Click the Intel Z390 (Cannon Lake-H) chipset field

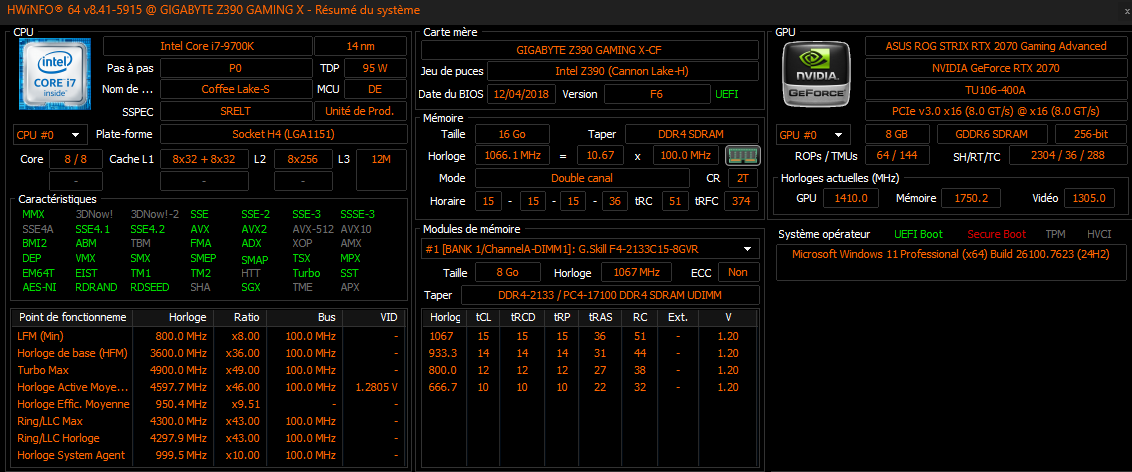pos(623,71)
